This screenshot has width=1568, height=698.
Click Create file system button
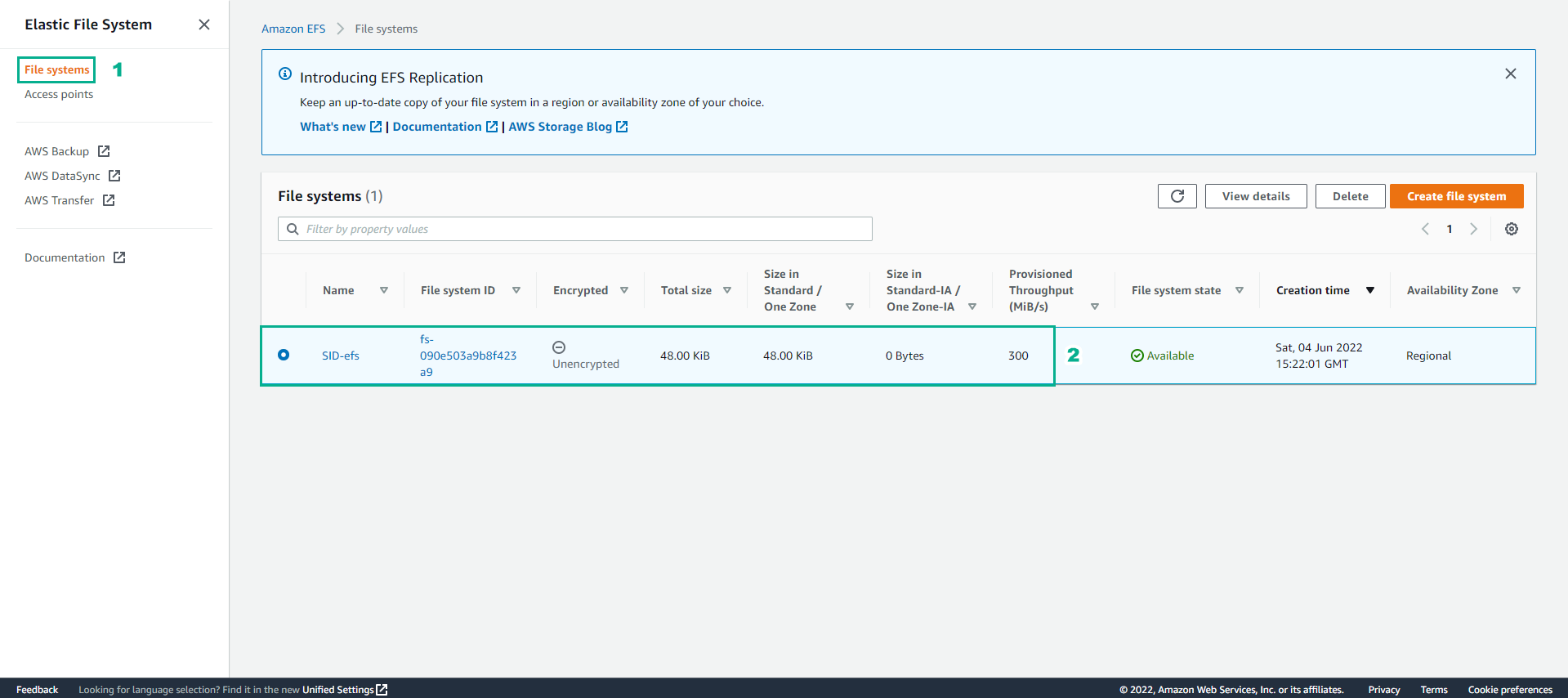coord(1457,196)
